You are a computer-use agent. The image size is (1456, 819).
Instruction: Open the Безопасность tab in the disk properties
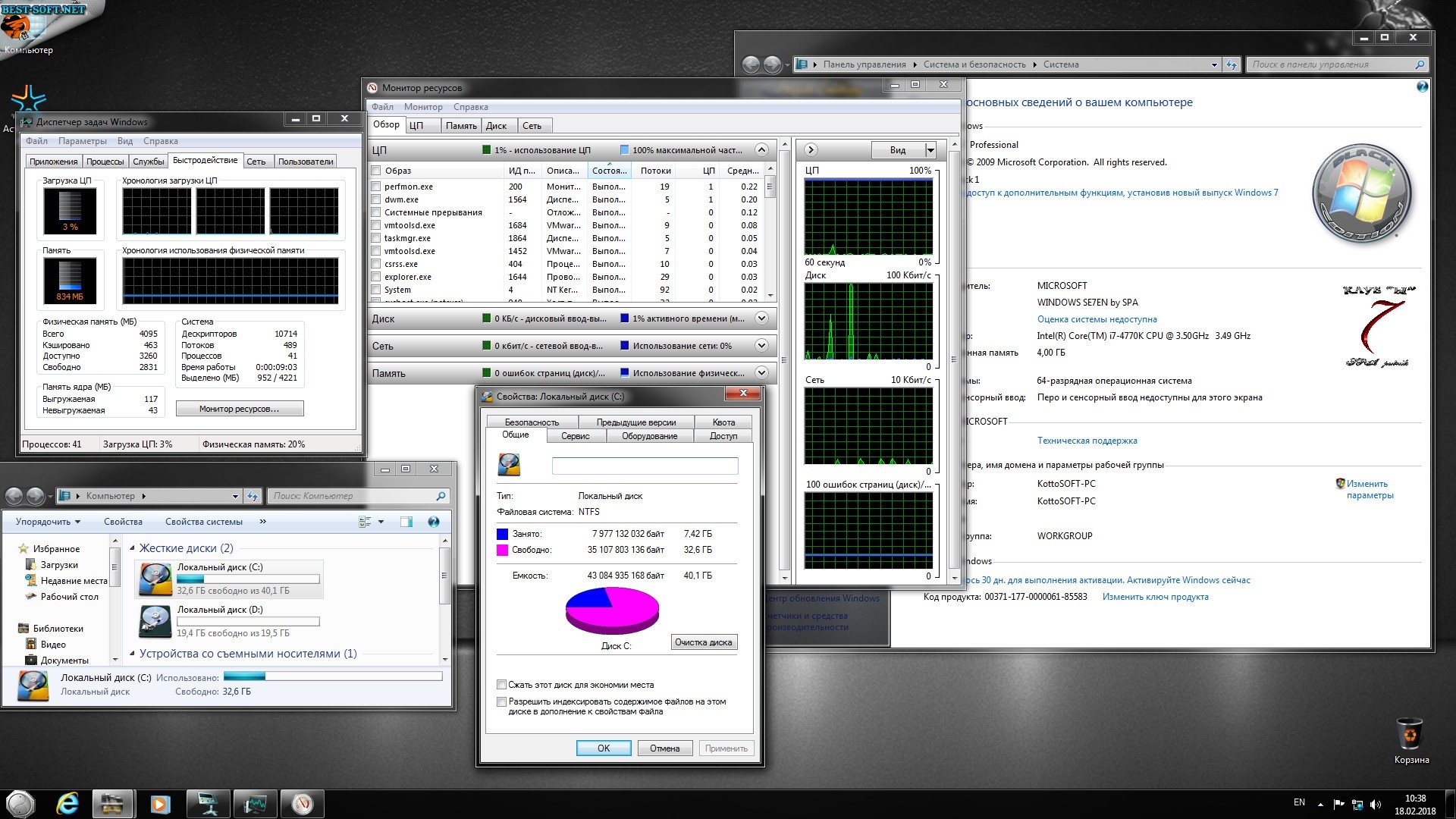[x=532, y=422]
